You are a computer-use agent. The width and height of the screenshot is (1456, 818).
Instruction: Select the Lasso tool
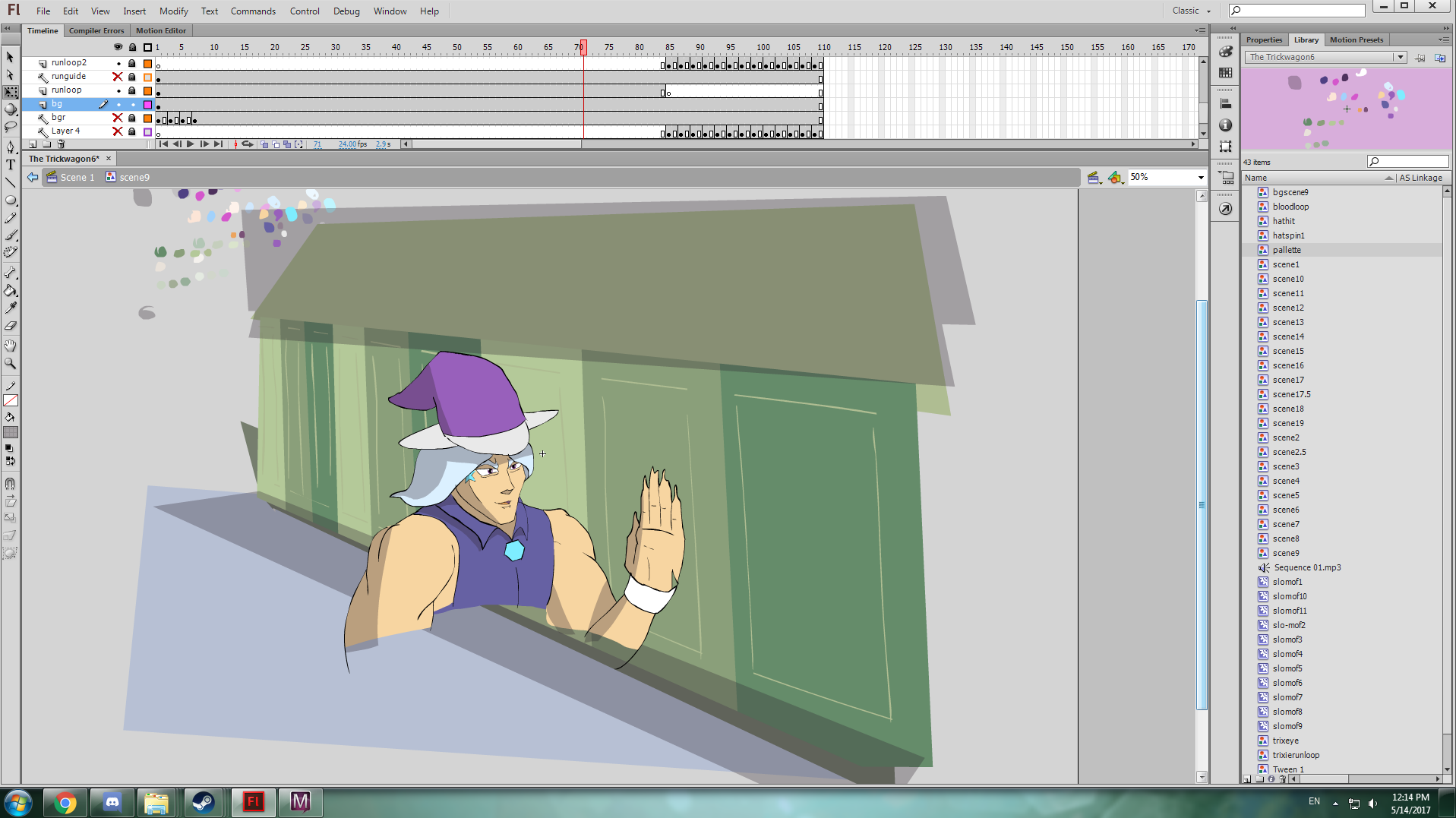[x=11, y=127]
